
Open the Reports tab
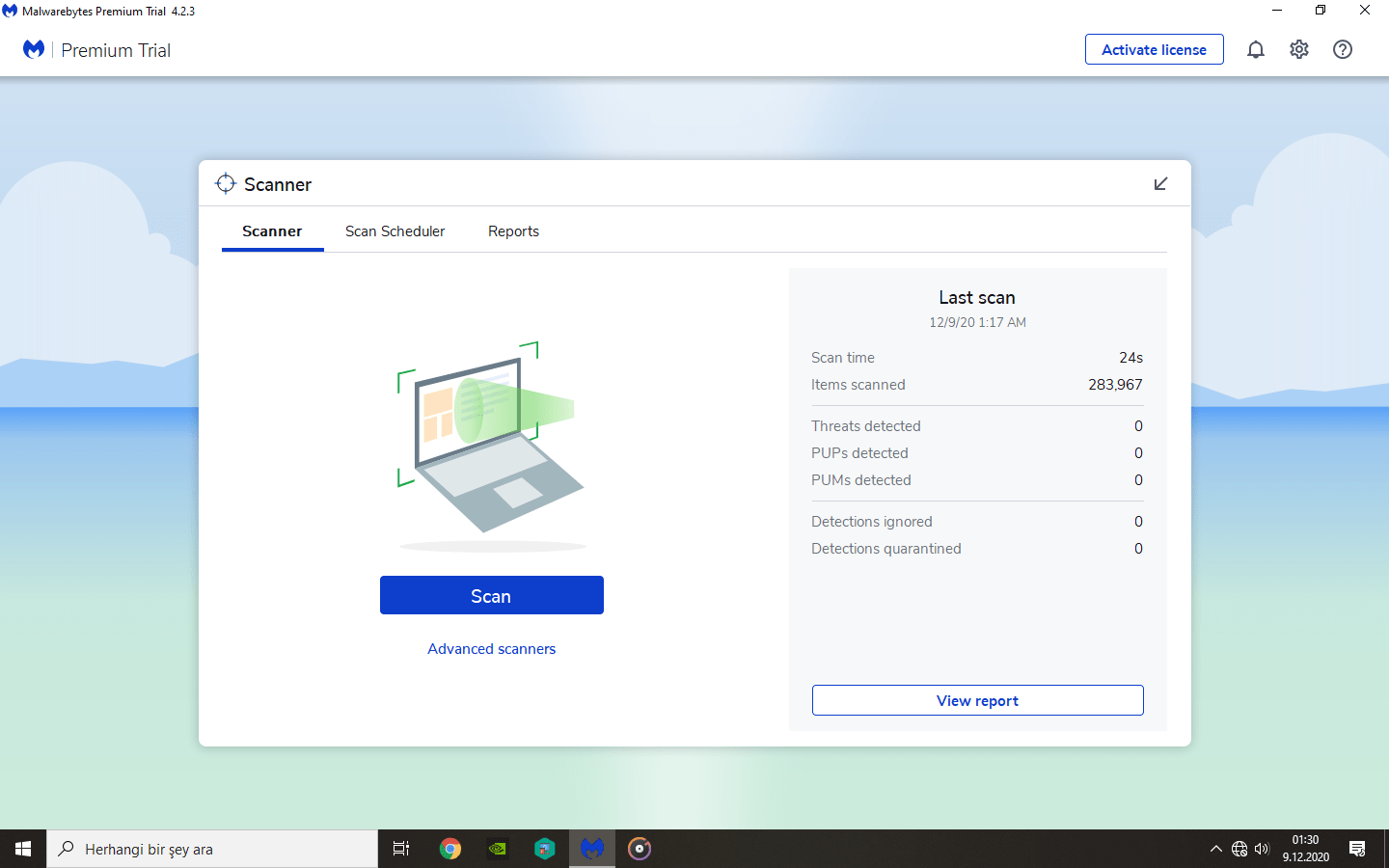point(513,231)
